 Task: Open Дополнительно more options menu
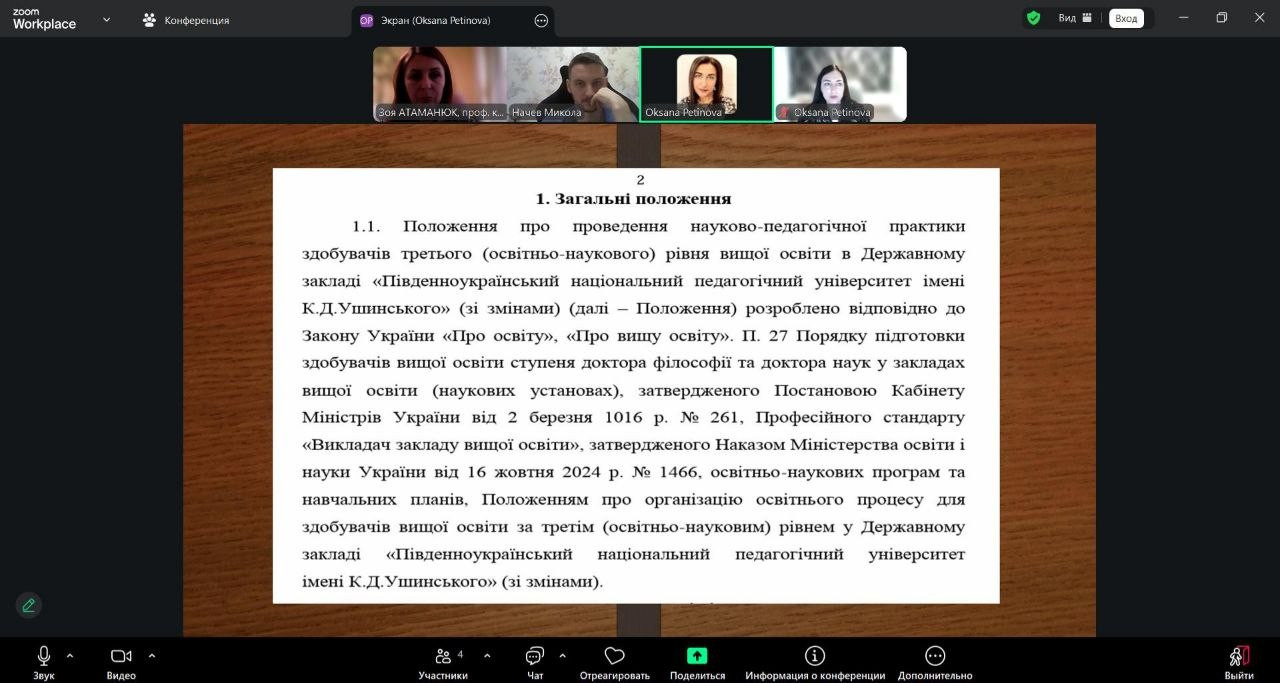(x=935, y=656)
